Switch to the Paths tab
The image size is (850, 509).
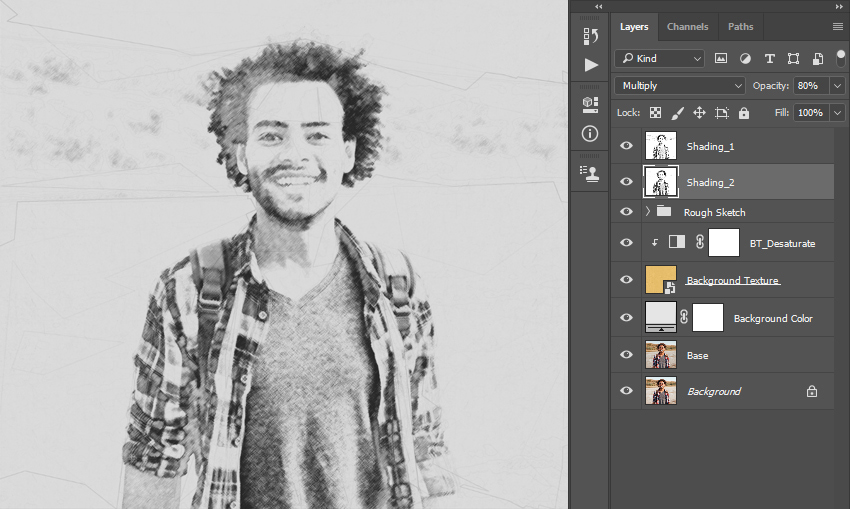point(740,27)
